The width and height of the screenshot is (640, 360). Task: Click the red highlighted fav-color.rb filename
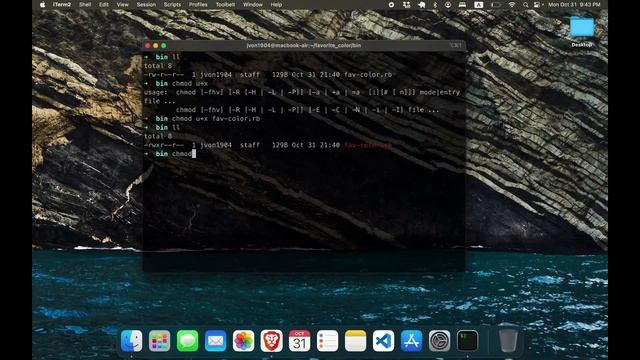point(368,145)
